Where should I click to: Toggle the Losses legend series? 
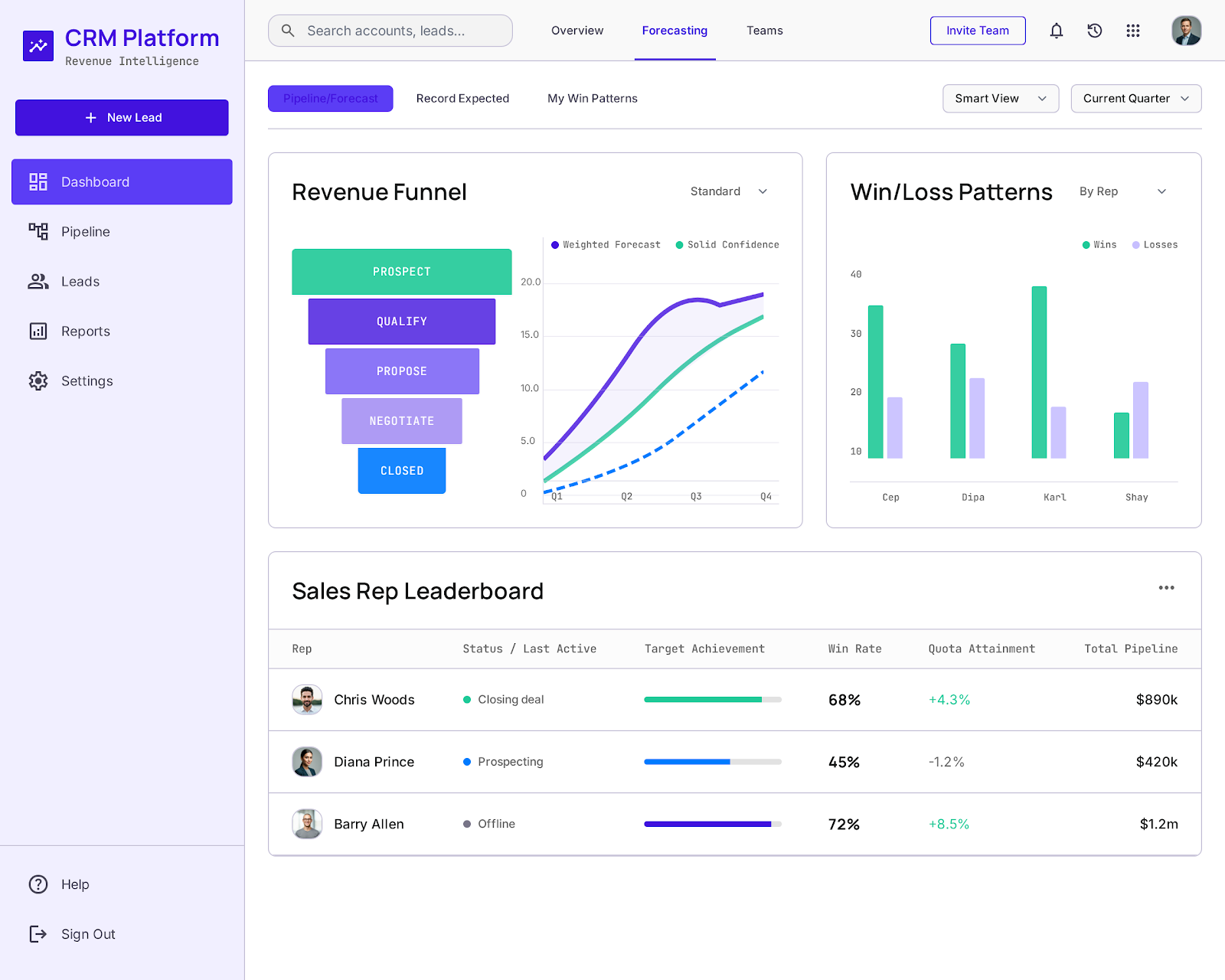pyautogui.click(x=1155, y=245)
